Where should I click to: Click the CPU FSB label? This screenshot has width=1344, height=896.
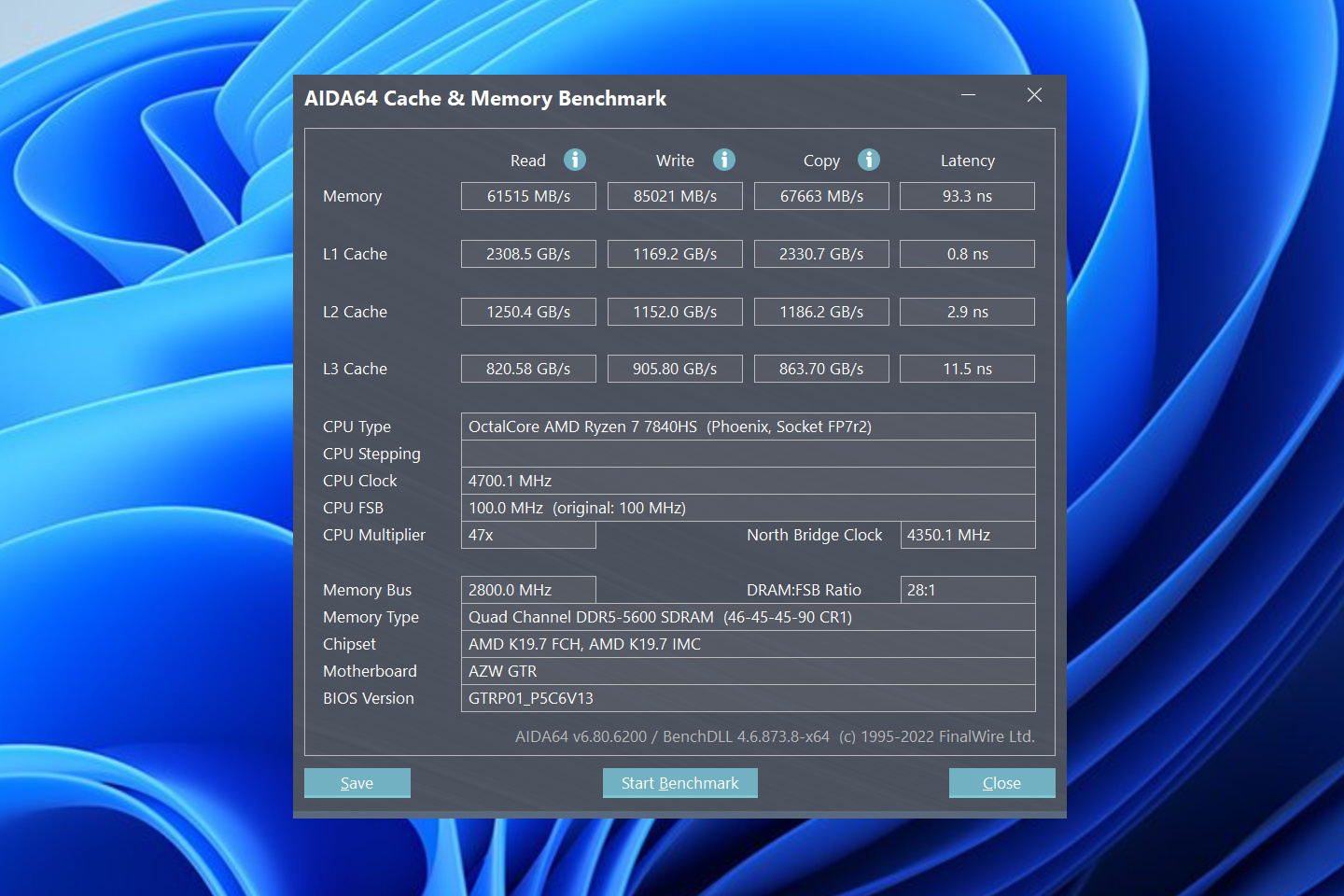353,508
